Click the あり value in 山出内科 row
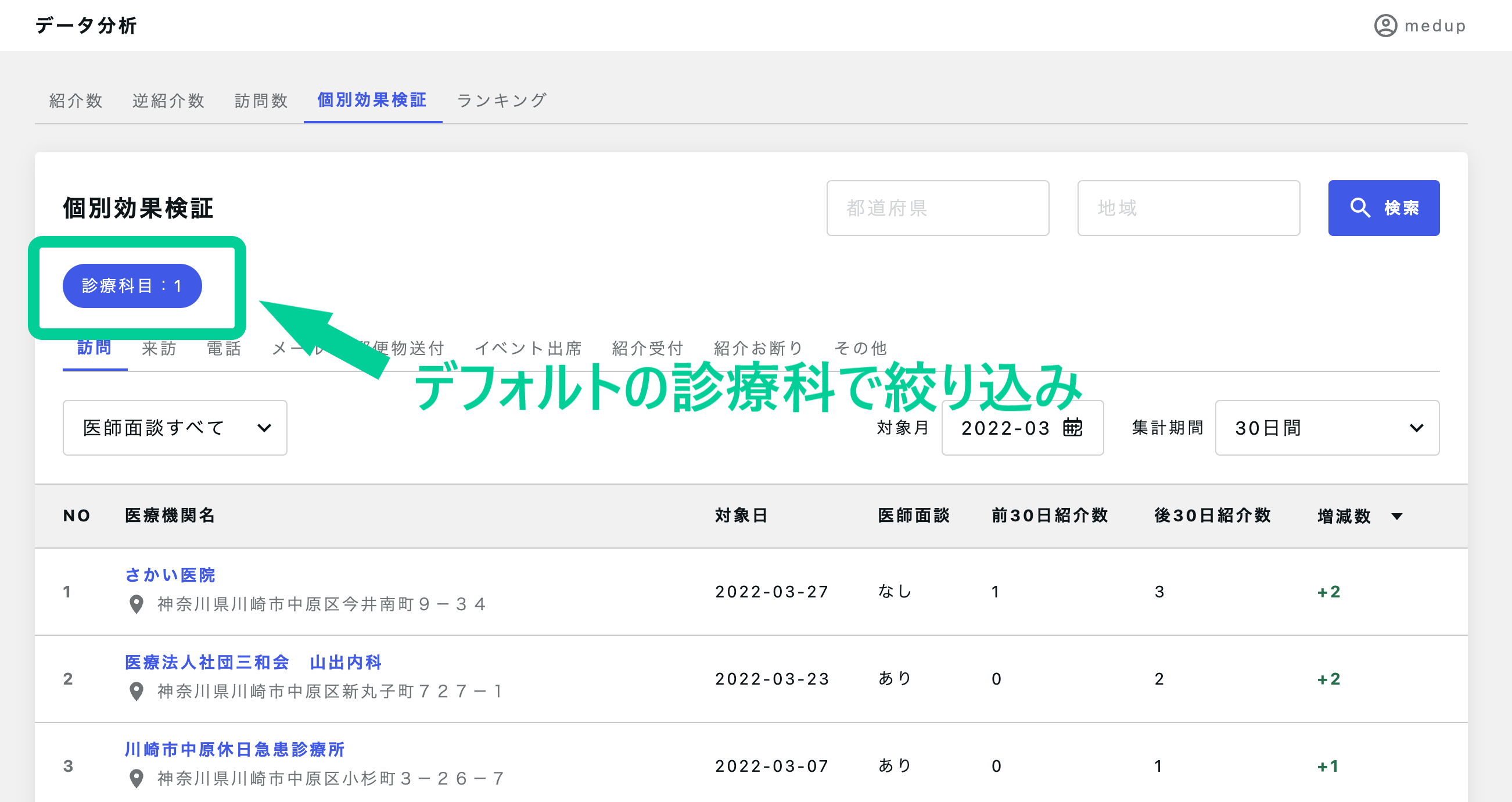Image resolution: width=1512 pixels, height=802 pixels. tap(895, 679)
